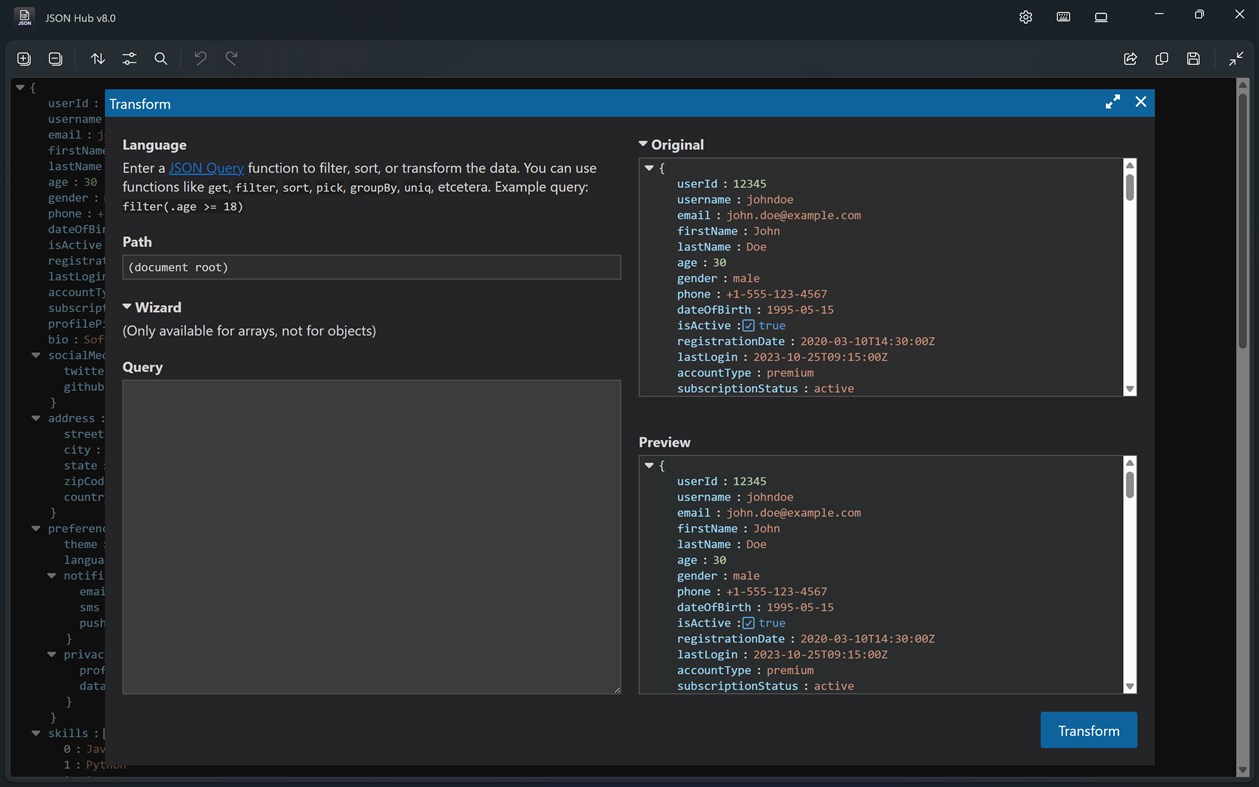Image resolution: width=1259 pixels, height=787 pixels.
Task: Redo action arrow icon
Action: pos(231,59)
